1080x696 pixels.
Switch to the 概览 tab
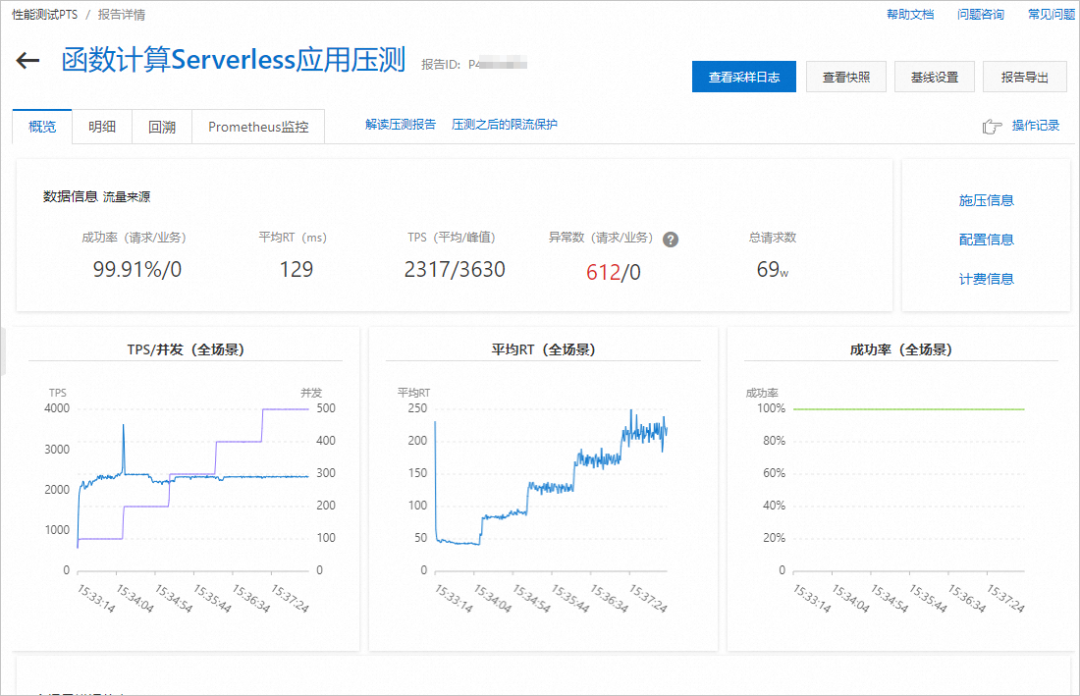point(42,127)
